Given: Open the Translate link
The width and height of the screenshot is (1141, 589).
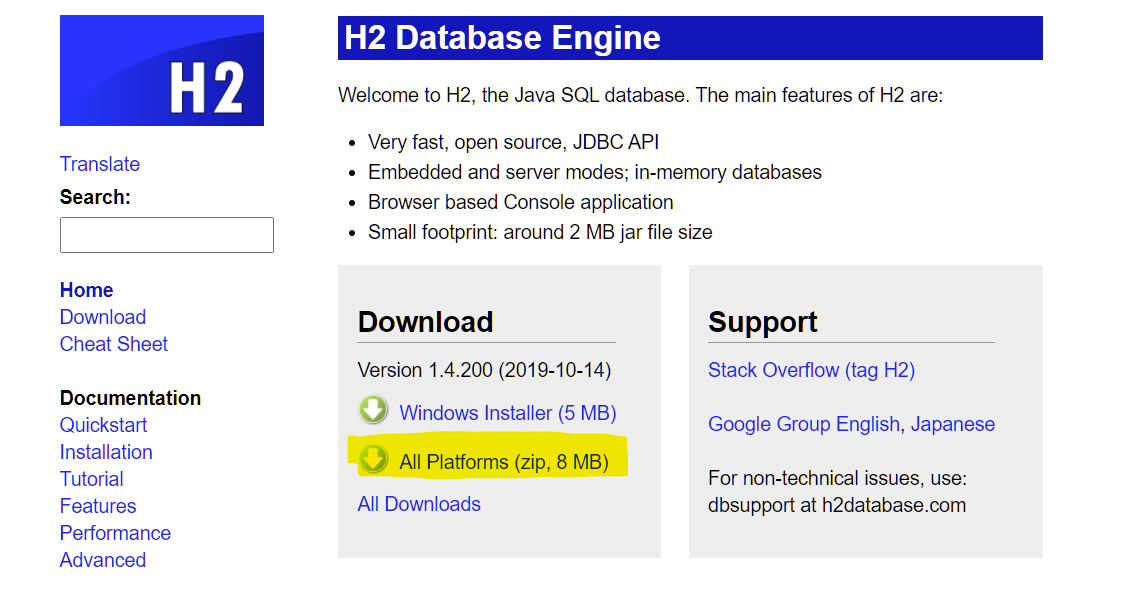Looking at the screenshot, I should [x=100, y=164].
